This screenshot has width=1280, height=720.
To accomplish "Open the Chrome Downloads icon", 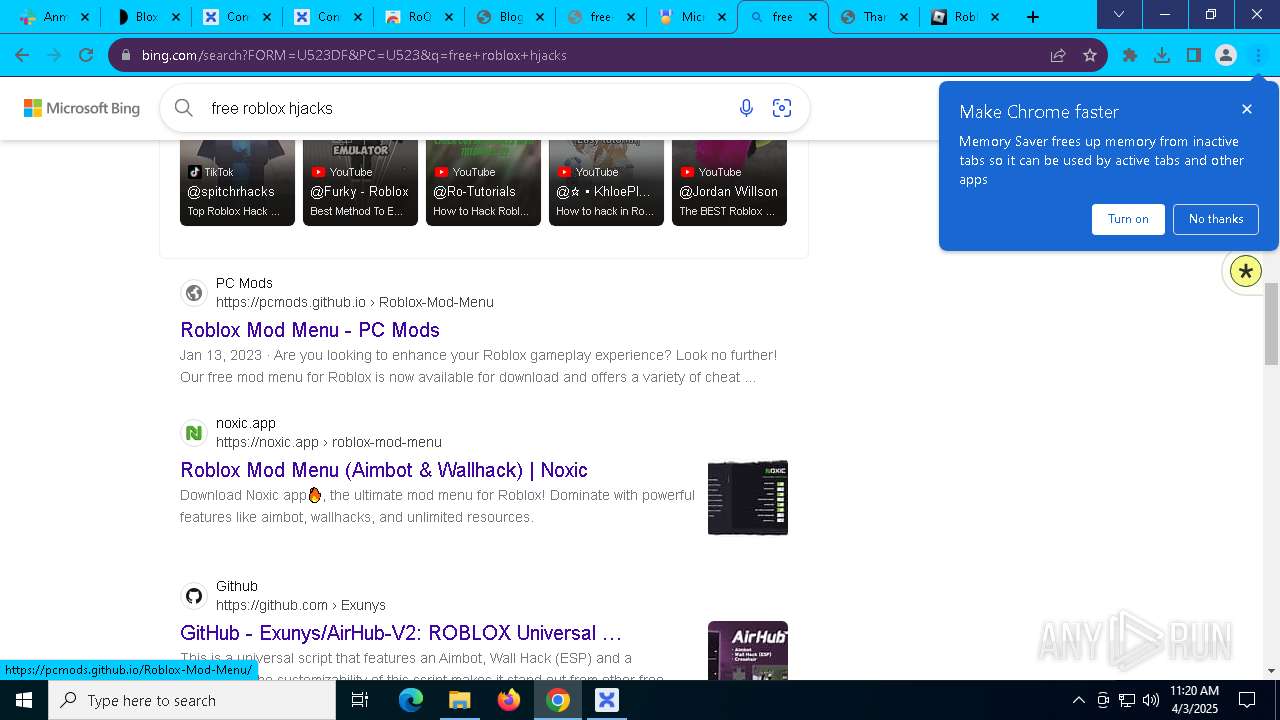I will tap(1162, 55).
